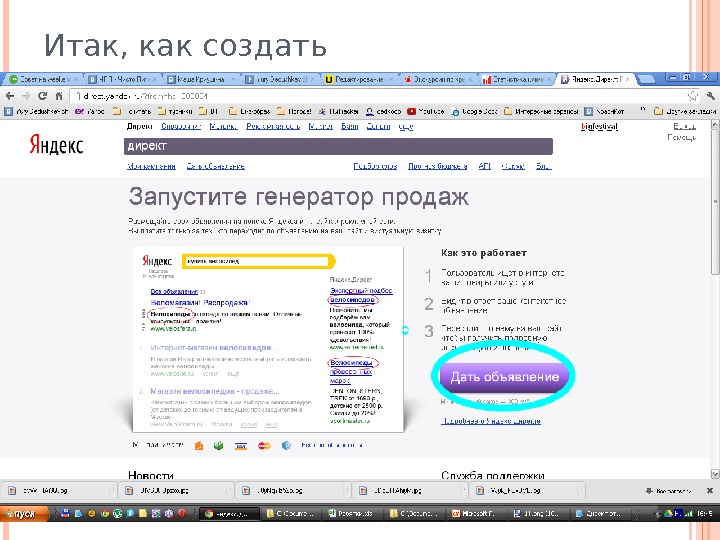Show all downloads link in the downloads bar

pyautogui.click(x=668, y=490)
